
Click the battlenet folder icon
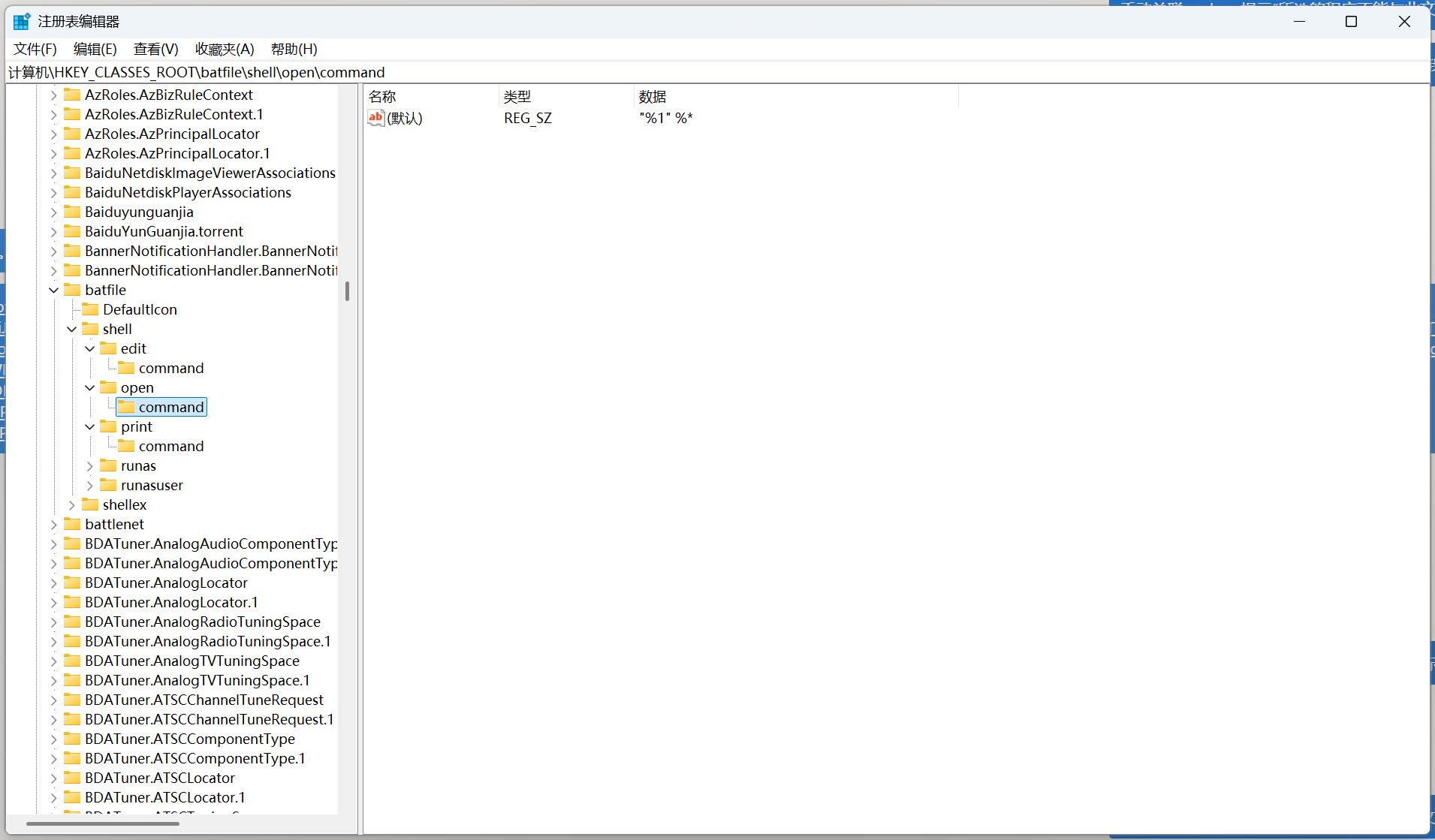coord(72,524)
